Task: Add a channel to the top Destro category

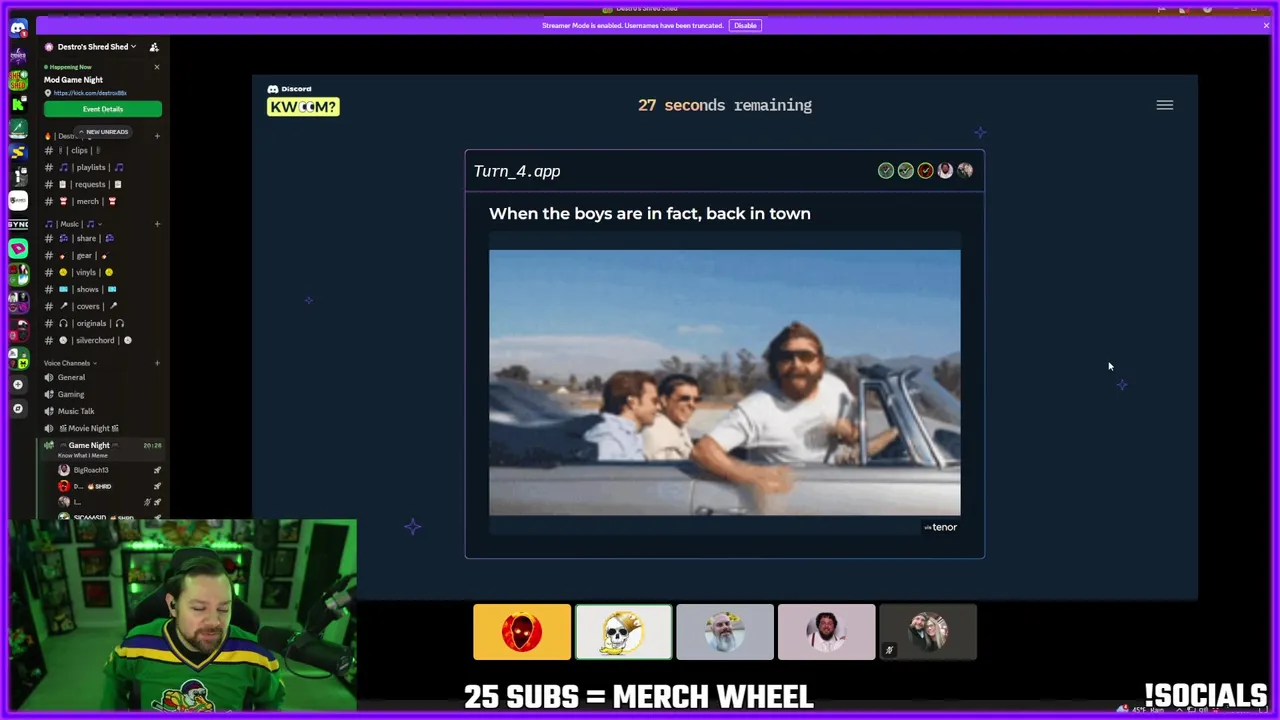Action: click(x=157, y=135)
